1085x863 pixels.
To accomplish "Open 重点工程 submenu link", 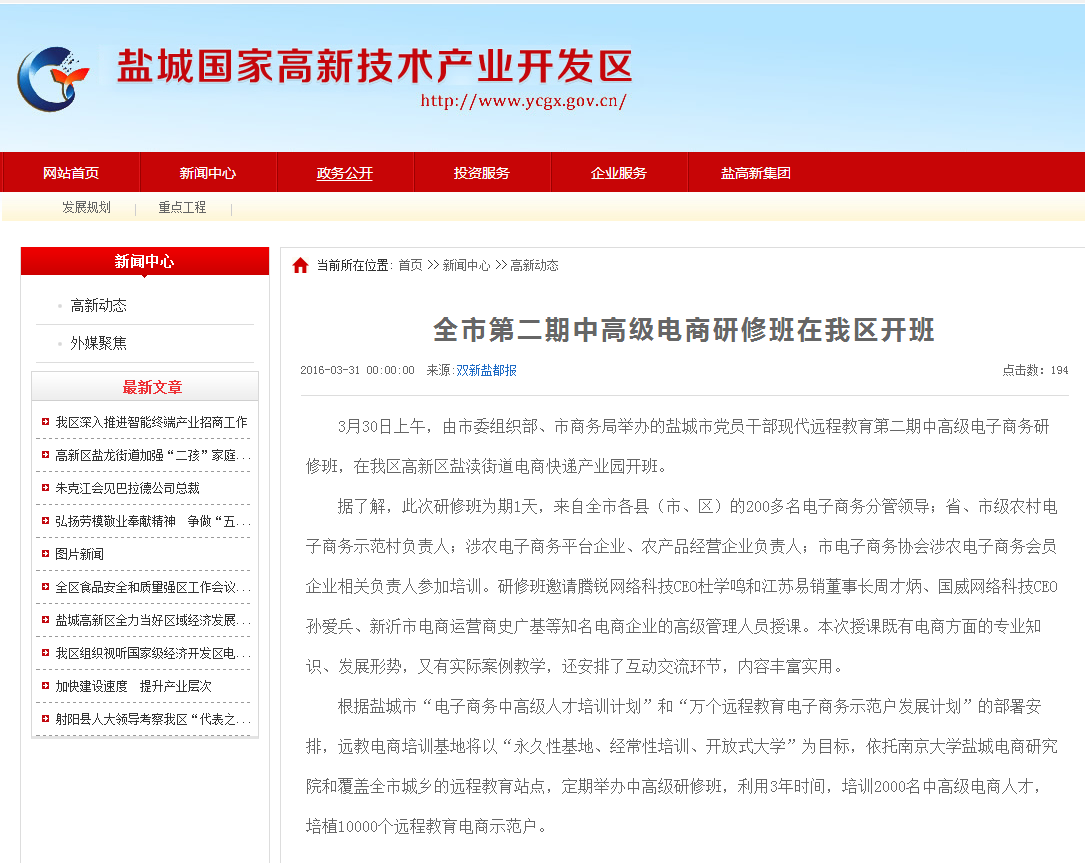I will click(x=182, y=207).
